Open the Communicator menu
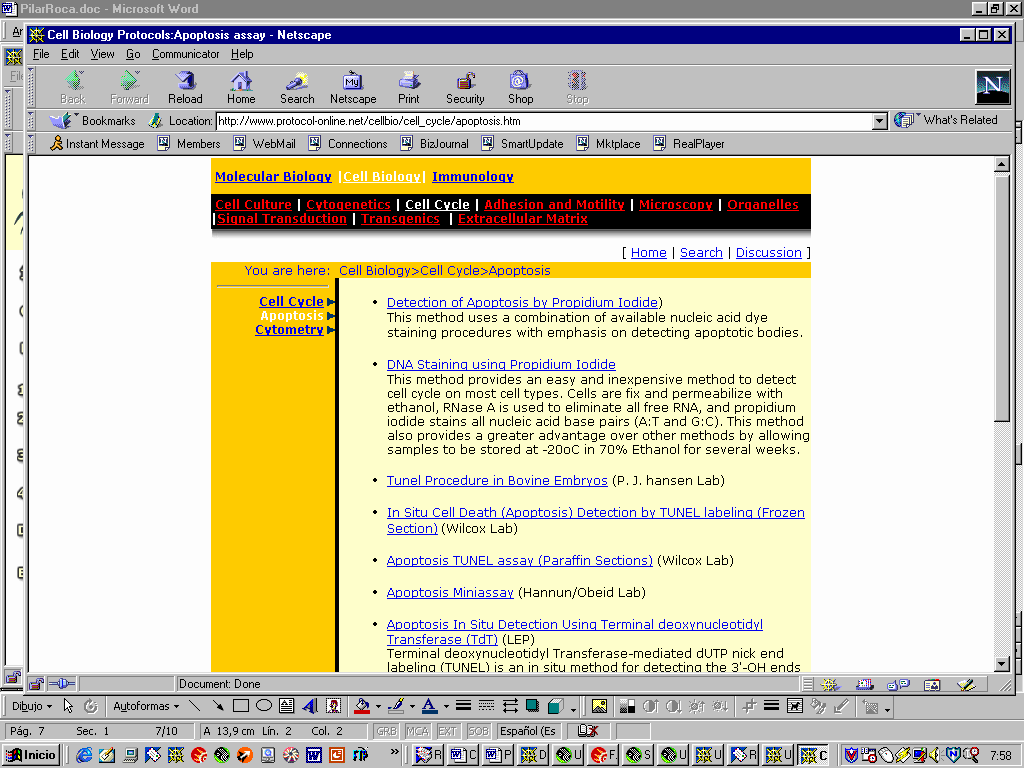1024x768 pixels. point(186,54)
